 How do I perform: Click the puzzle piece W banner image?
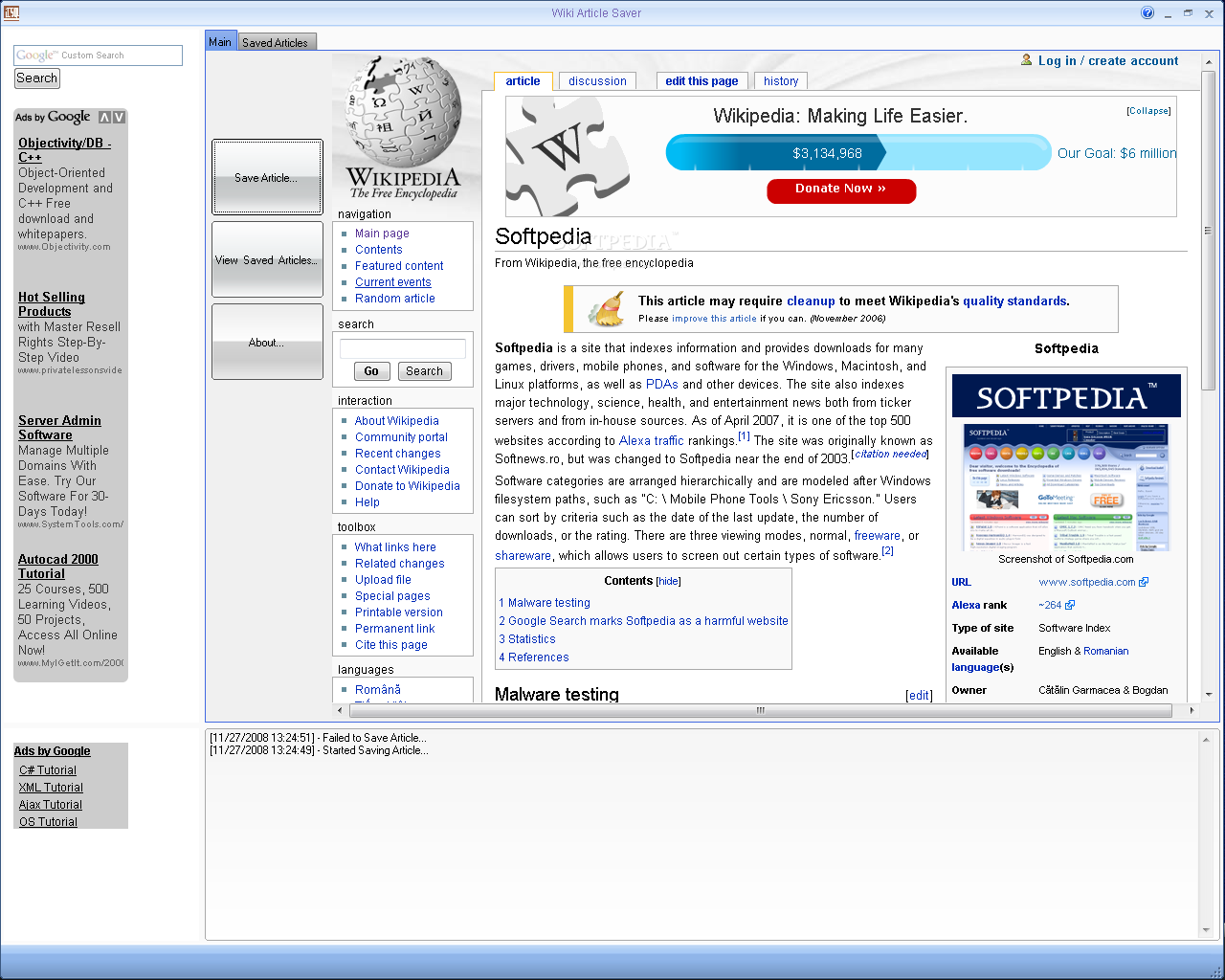[x=568, y=156]
